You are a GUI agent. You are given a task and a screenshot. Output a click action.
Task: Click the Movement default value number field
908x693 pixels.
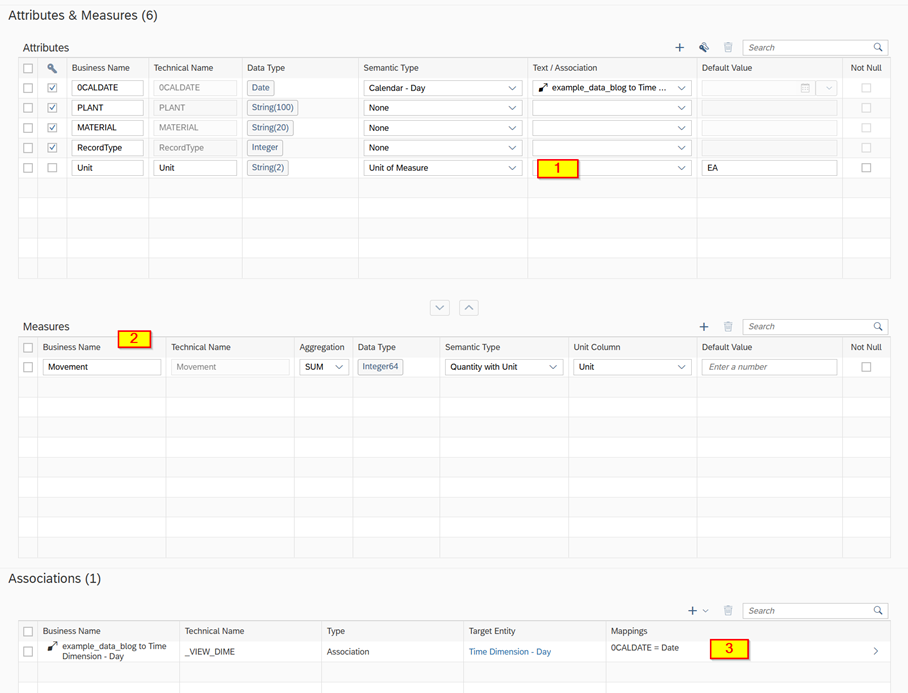[x=769, y=367]
